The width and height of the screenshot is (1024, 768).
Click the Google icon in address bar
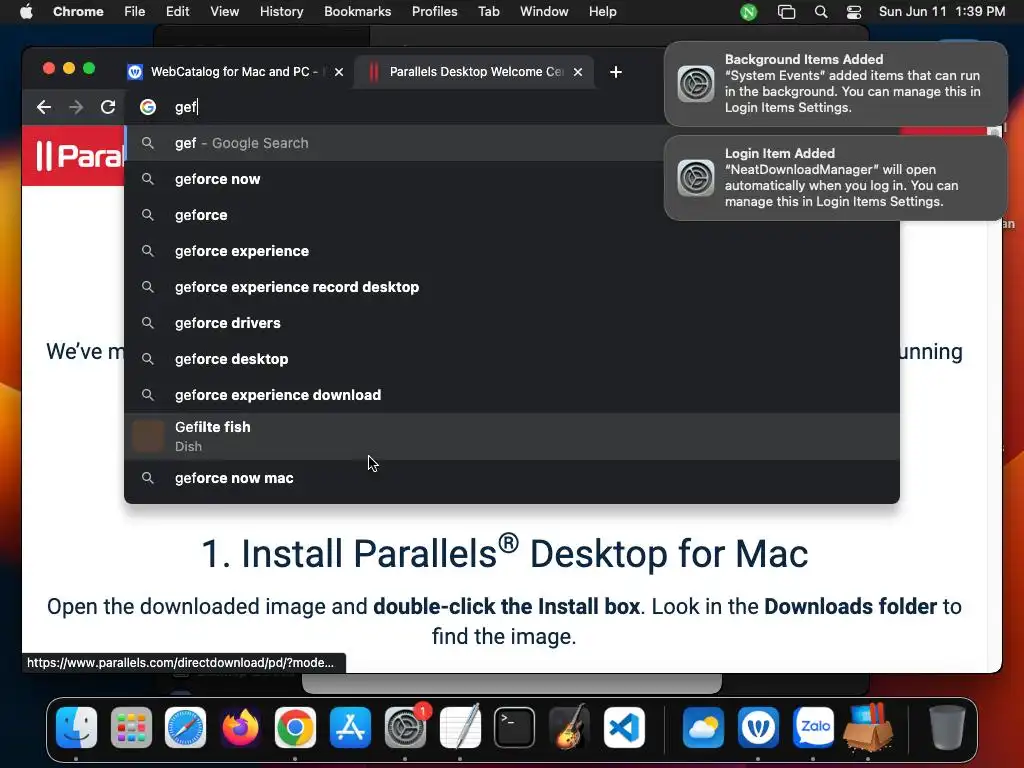[x=148, y=107]
